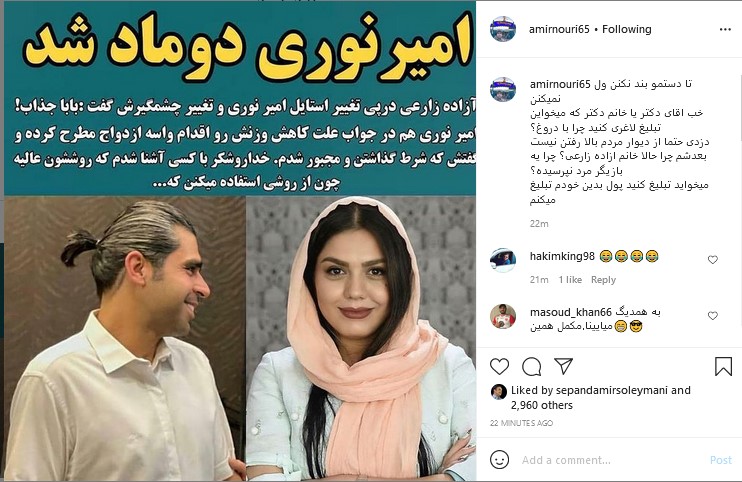The height and width of the screenshot is (482, 742).
Task: Like the post with the heart icon
Action: click(x=499, y=367)
